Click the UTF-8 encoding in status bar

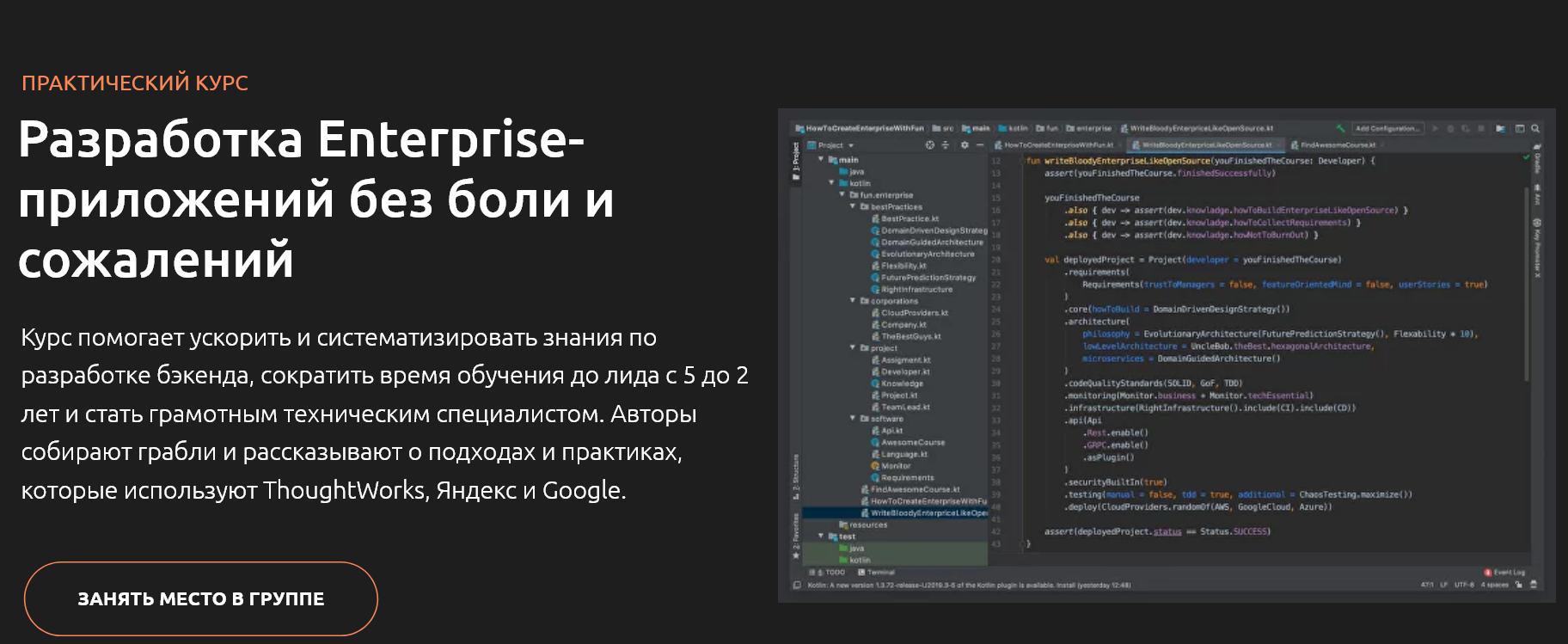pyautogui.click(x=1464, y=585)
